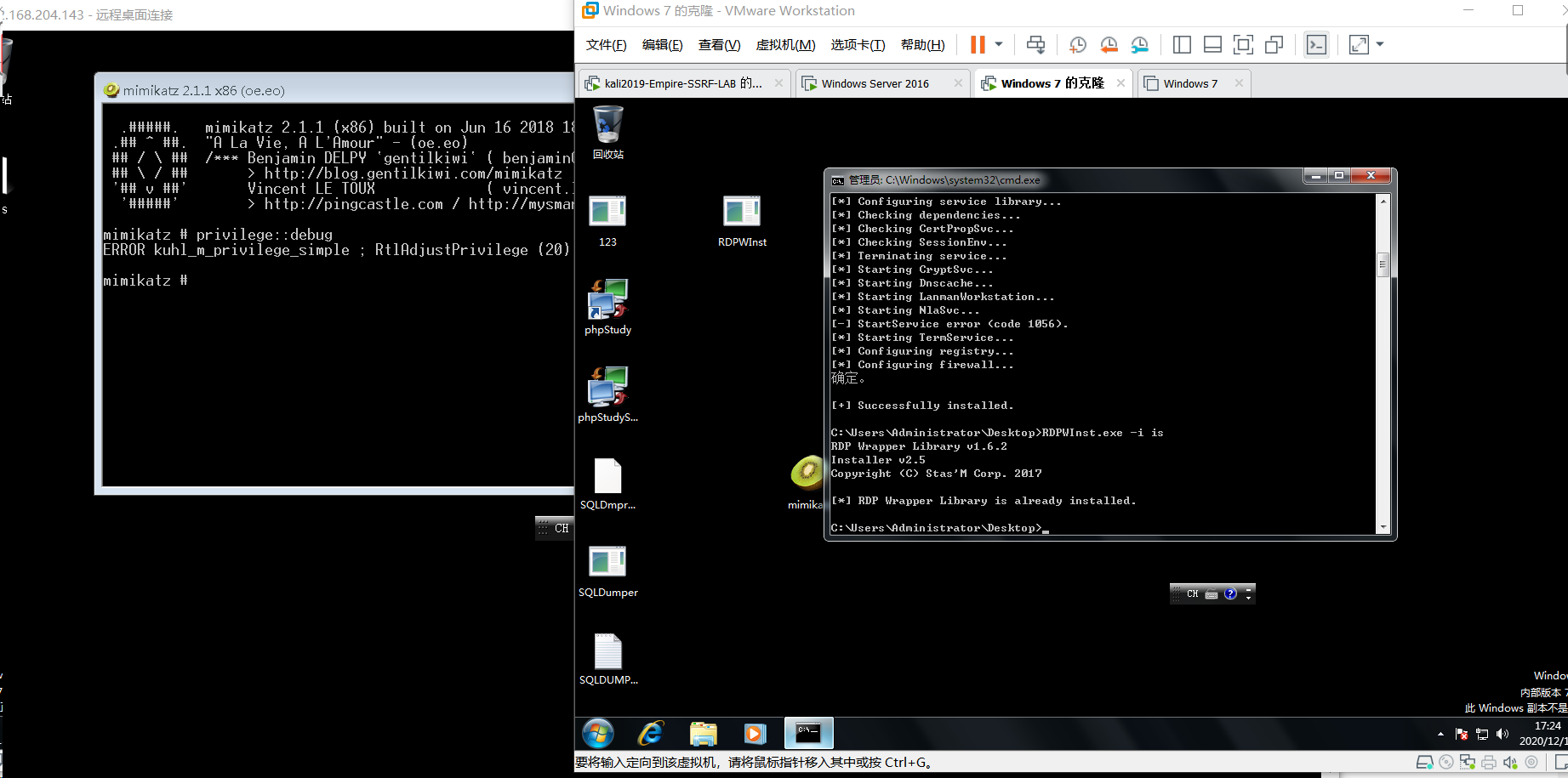Viewport: 1568px width, 778px height.
Task: Click the cmd scrollbar thumb
Action: click(1383, 265)
